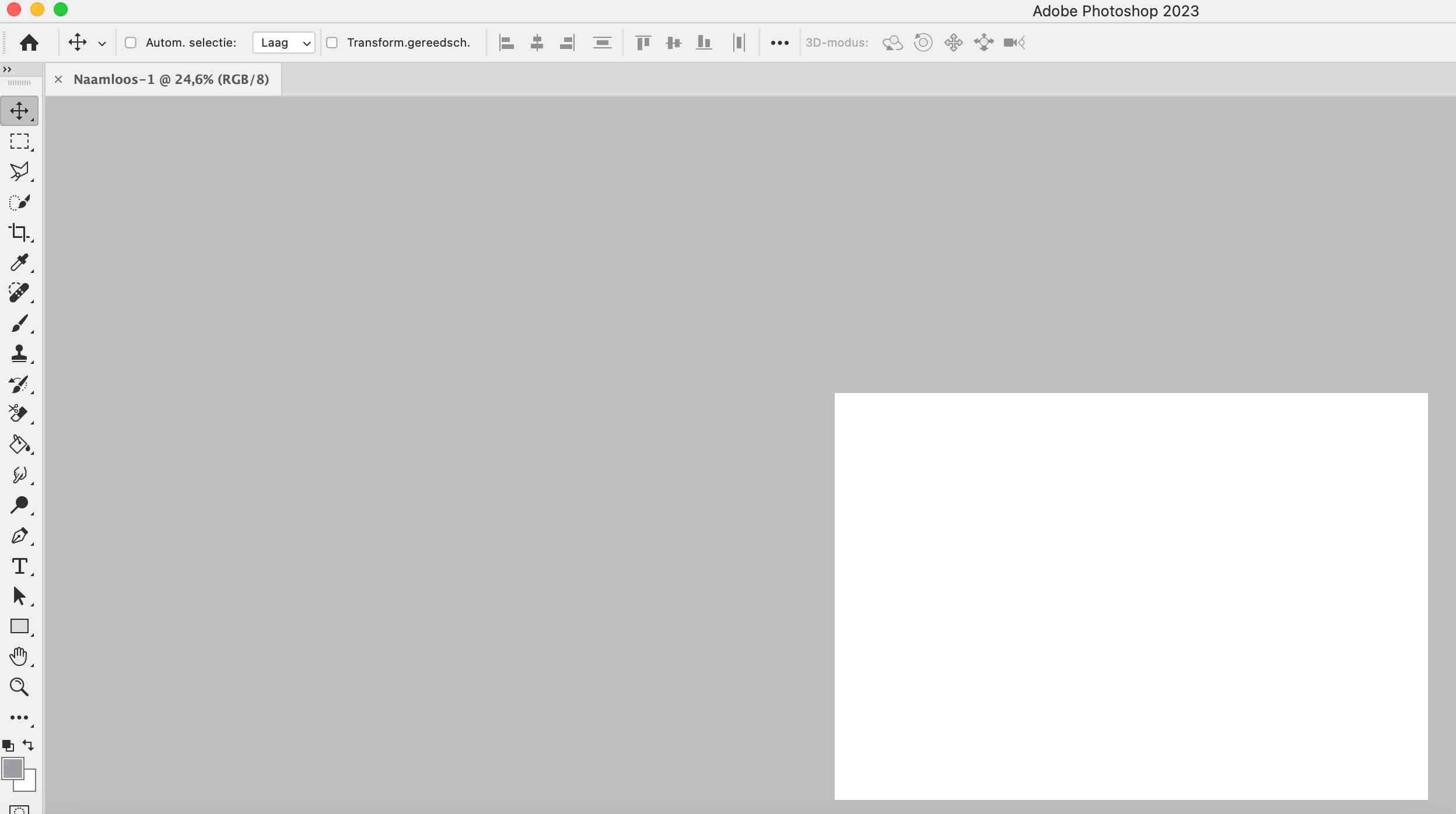Select the Crop tool

click(x=19, y=232)
